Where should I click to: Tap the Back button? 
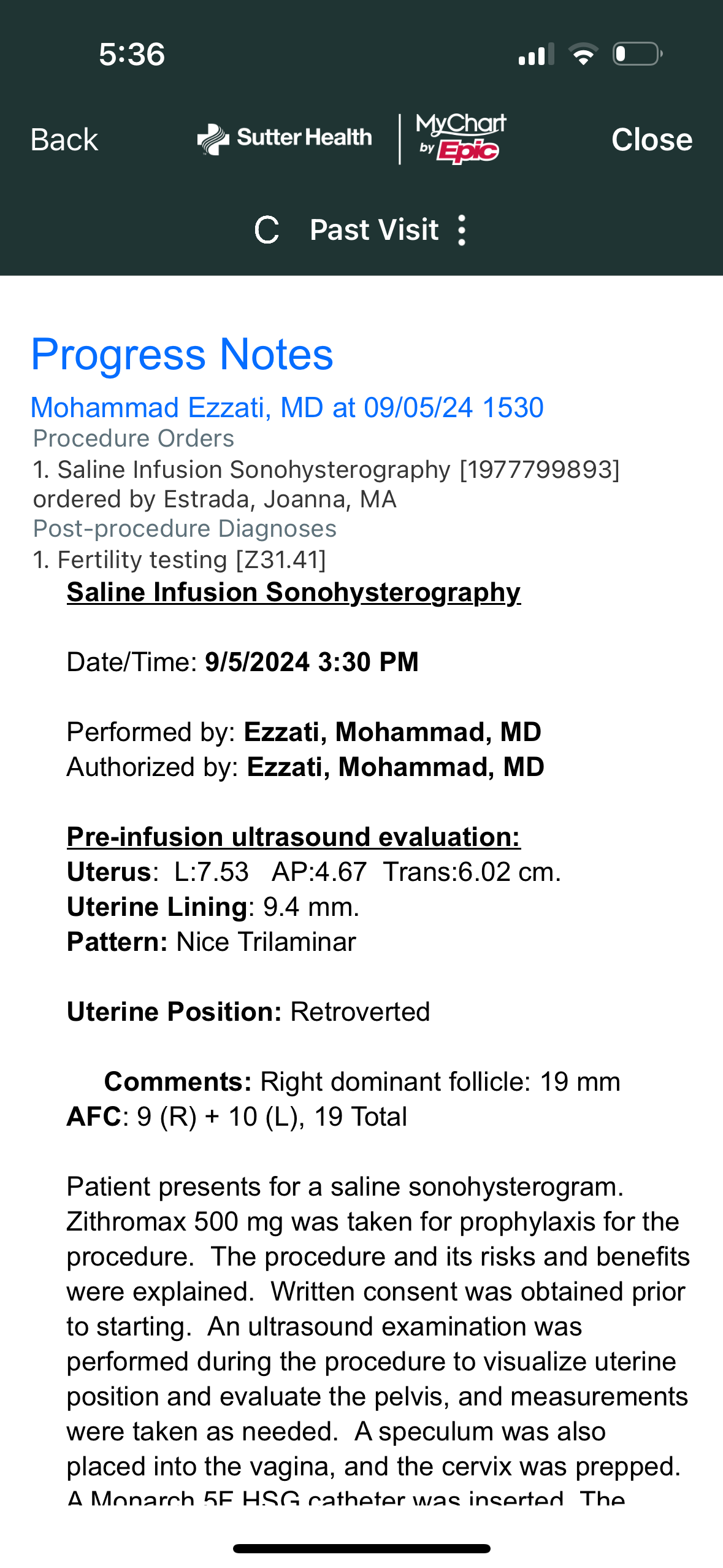[x=64, y=140]
